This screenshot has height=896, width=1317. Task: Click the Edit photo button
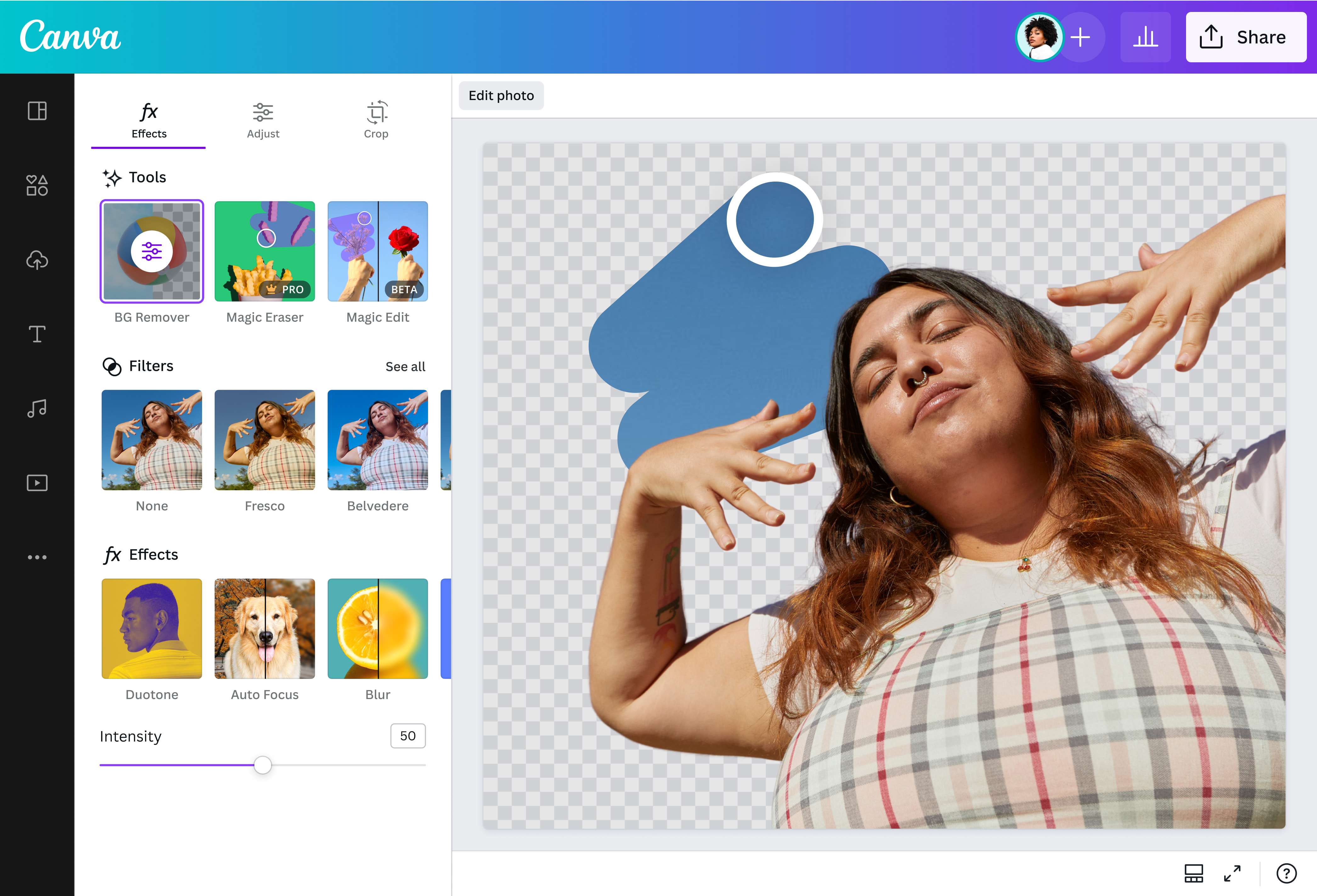[x=501, y=95]
